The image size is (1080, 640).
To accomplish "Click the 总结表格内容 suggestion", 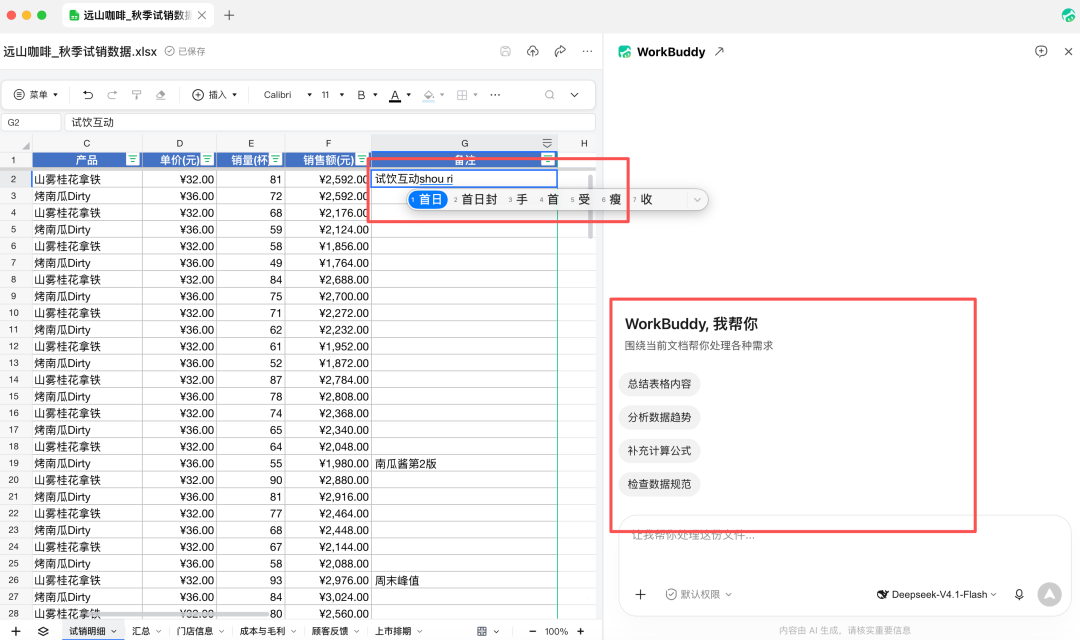I will click(659, 384).
